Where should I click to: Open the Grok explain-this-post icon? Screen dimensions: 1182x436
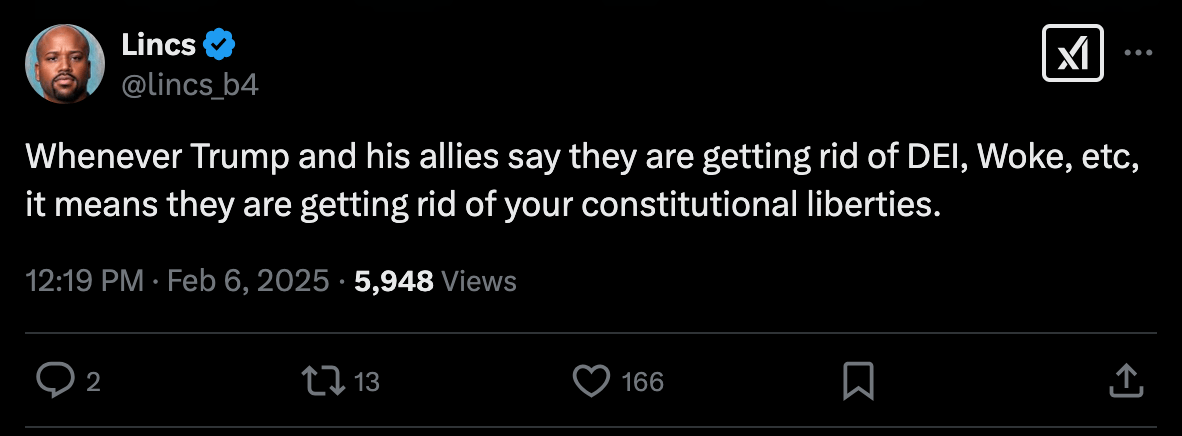pyautogui.click(x=1073, y=52)
